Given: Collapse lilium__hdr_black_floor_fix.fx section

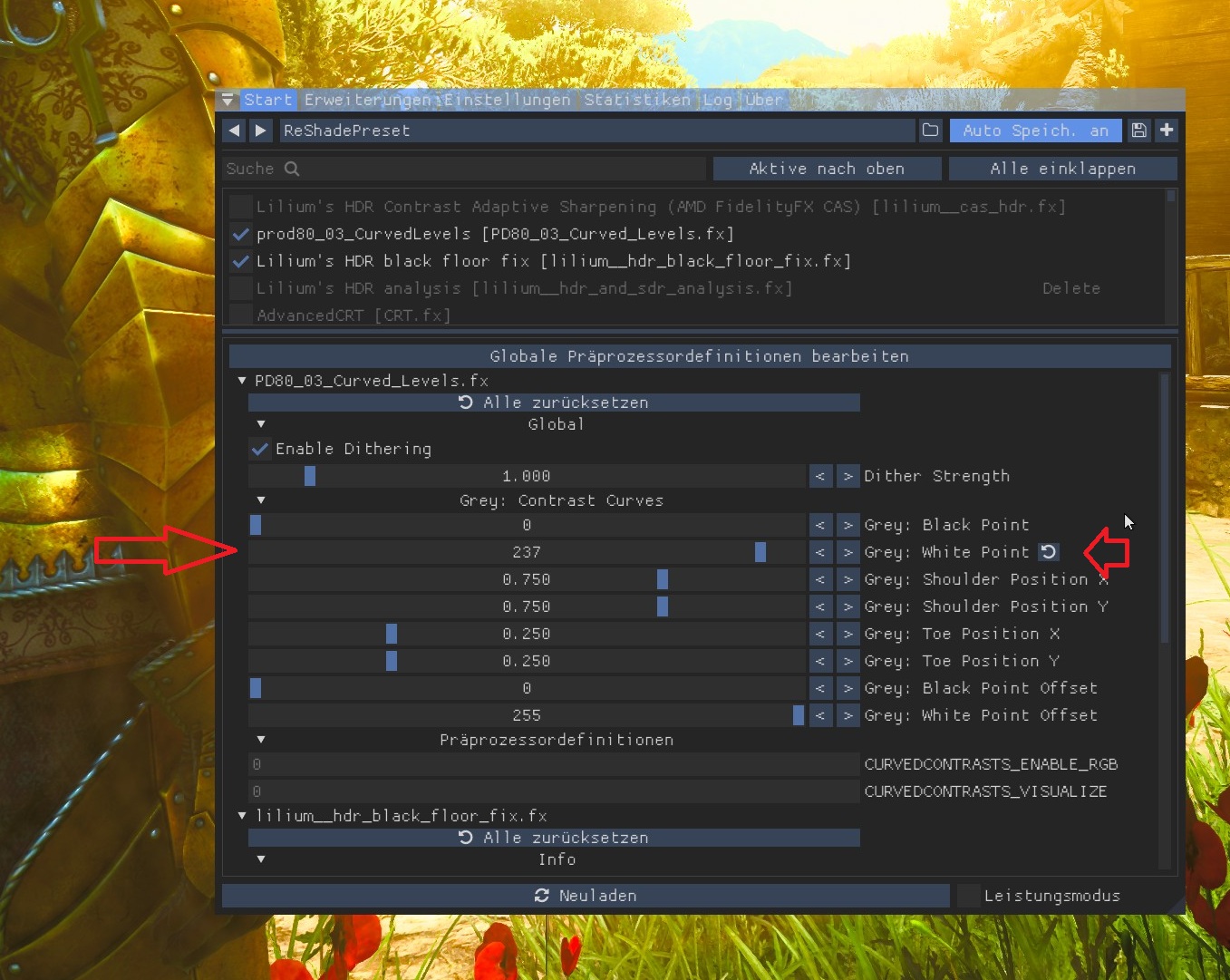Looking at the screenshot, I should click(x=242, y=816).
